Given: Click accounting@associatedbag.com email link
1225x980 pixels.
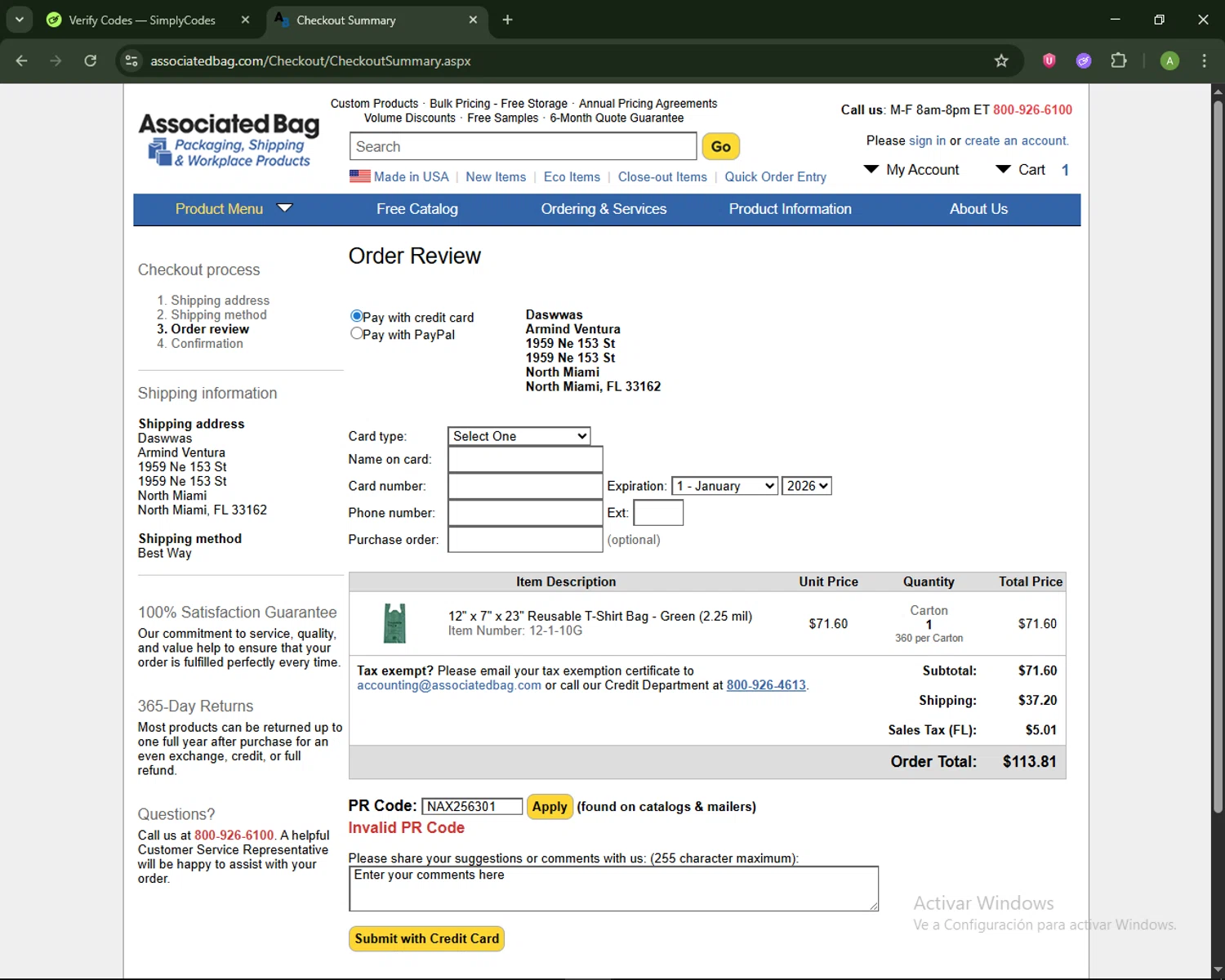Looking at the screenshot, I should click(x=449, y=685).
